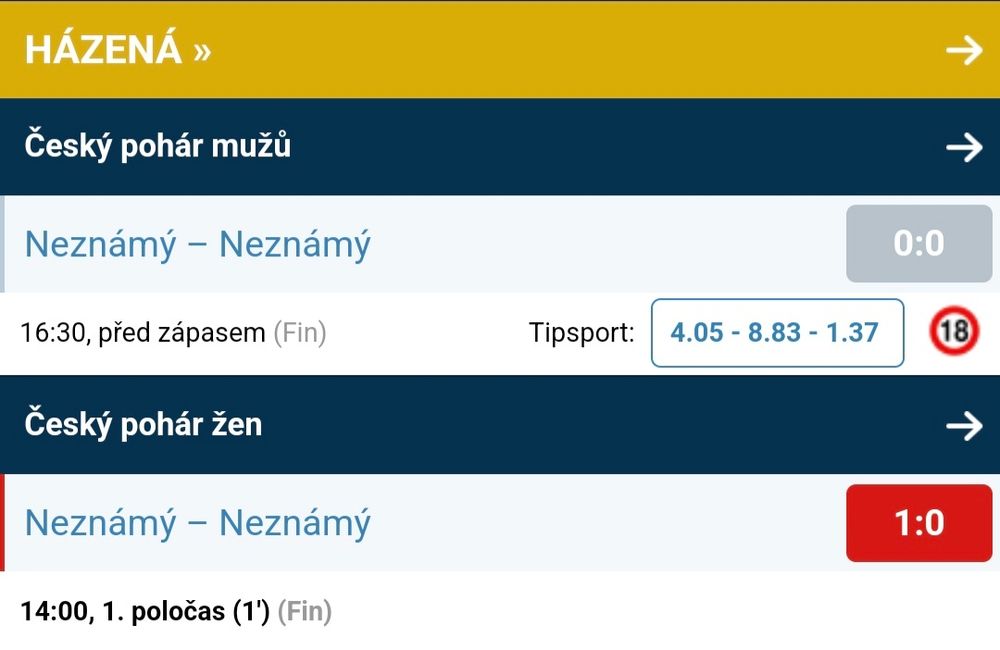The width and height of the screenshot is (1000, 650).
Task: Click the arrow in the HÁZENÁ header
Action: [x=964, y=50]
